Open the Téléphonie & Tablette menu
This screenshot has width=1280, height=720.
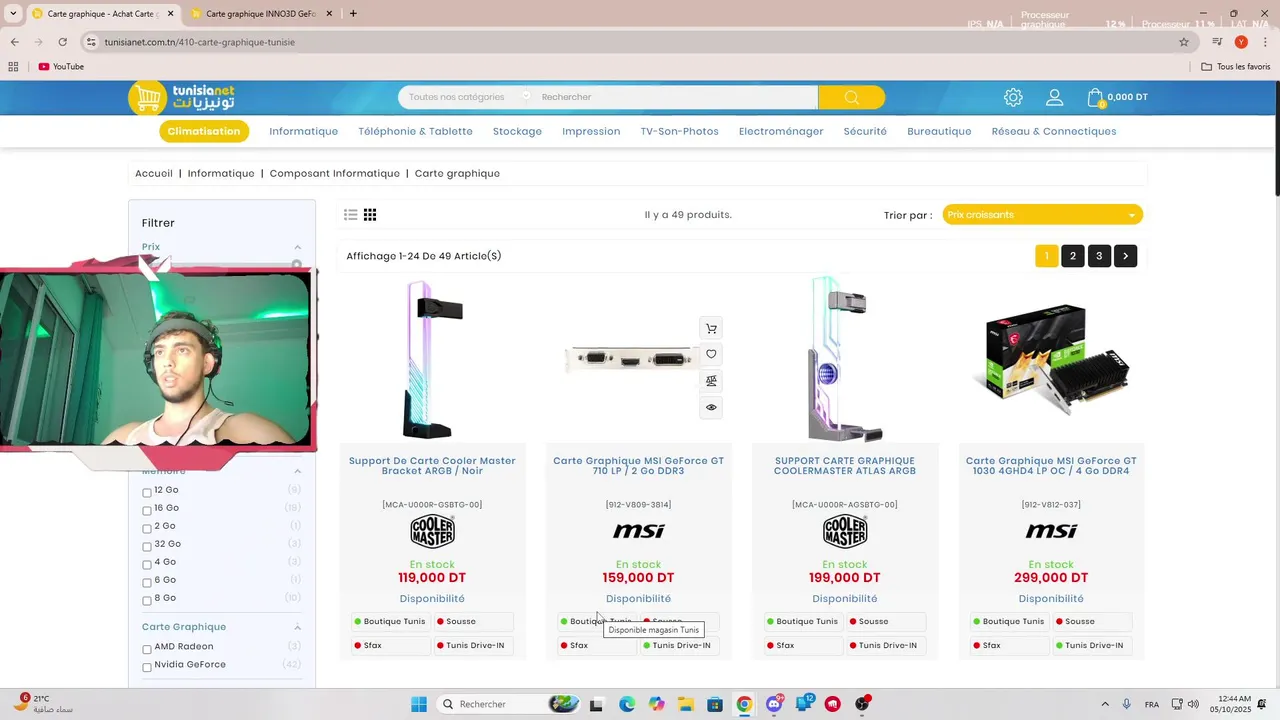[x=415, y=131]
